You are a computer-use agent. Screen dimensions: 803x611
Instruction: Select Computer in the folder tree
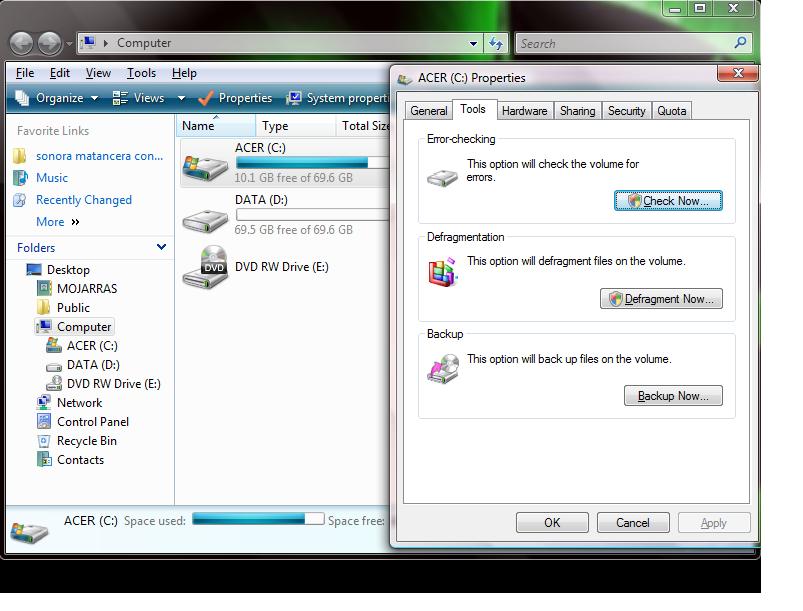[75, 327]
